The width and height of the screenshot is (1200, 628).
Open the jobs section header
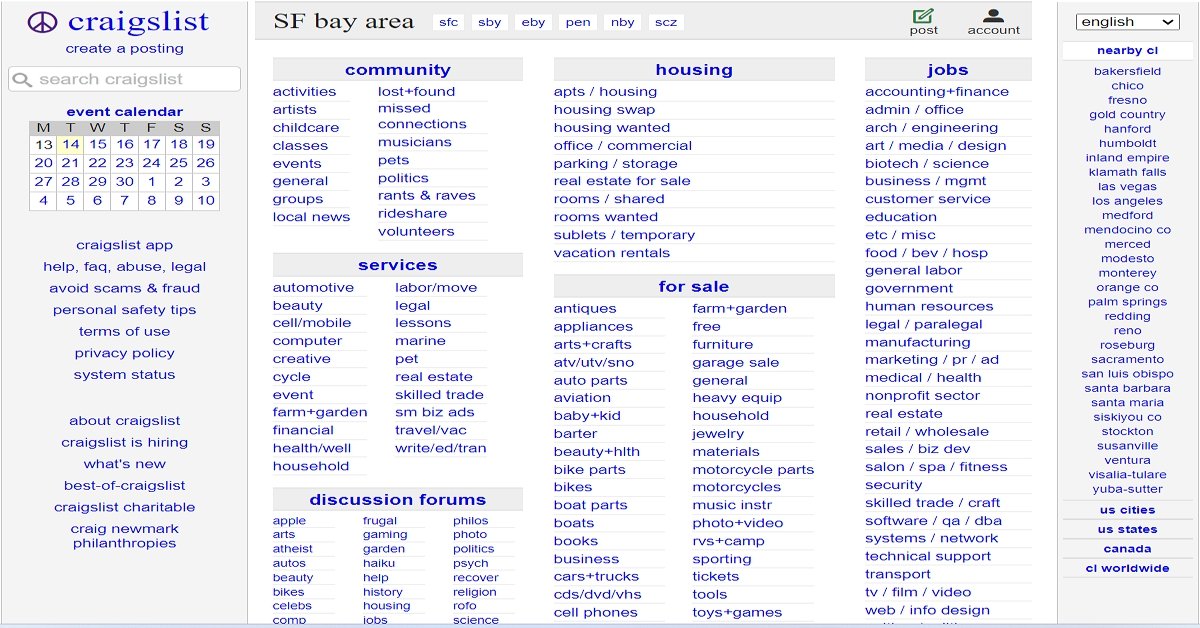pyautogui.click(x=948, y=70)
